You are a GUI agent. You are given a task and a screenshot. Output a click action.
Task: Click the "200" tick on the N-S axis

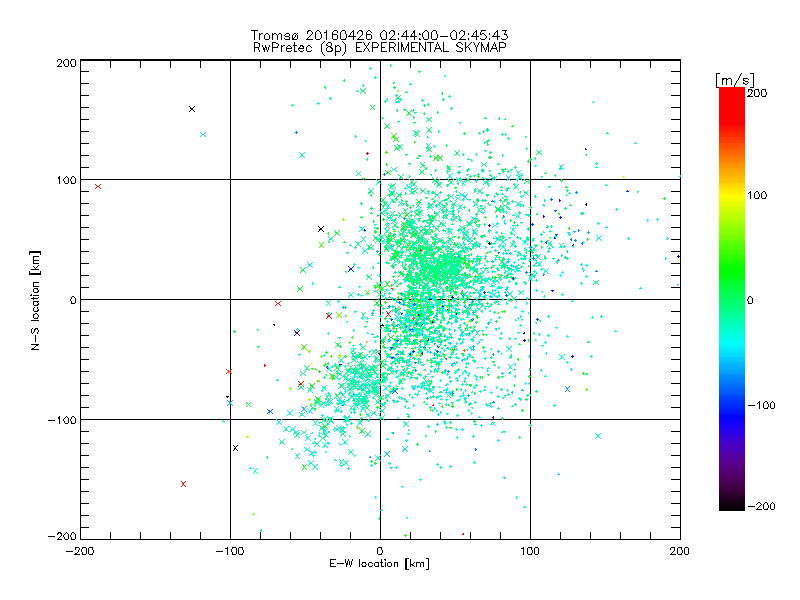coord(66,63)
